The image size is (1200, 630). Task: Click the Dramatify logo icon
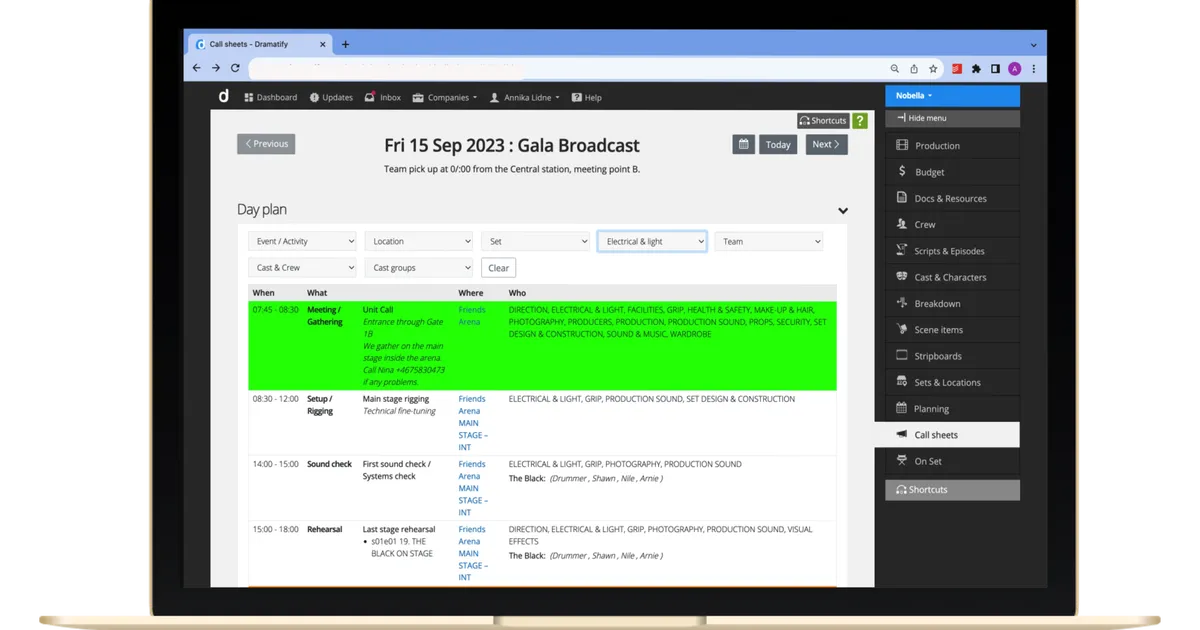click(x=223, y=96)
